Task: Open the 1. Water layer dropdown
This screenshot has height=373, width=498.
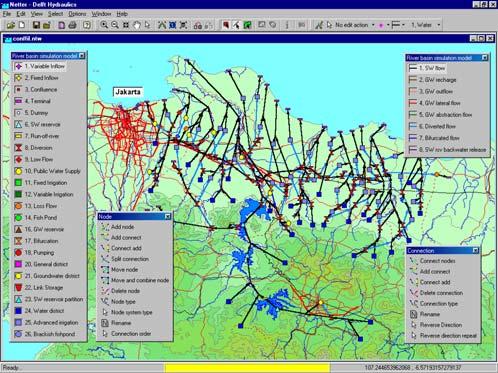Action: pos(439,25)
